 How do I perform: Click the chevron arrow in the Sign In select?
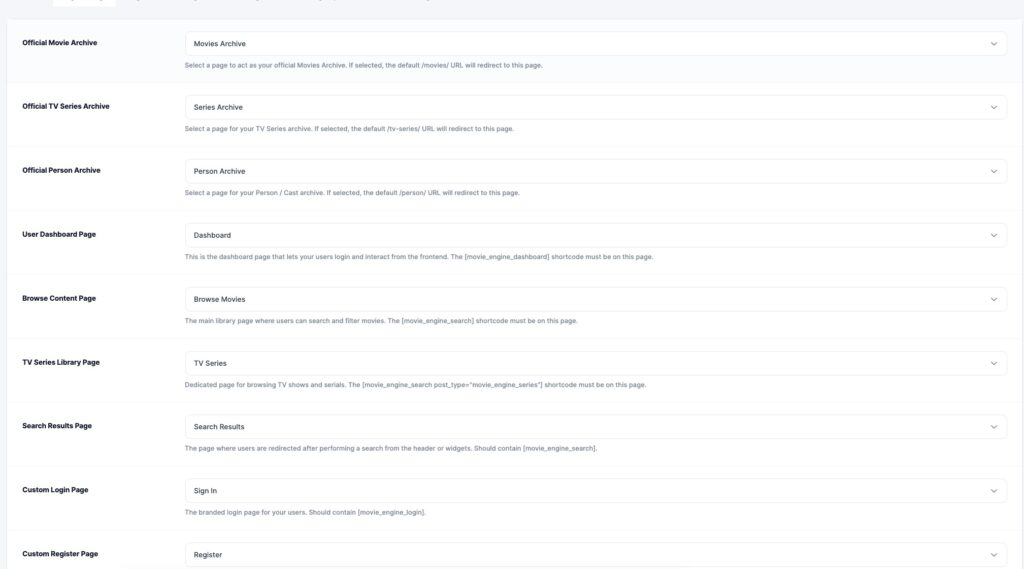[x=993, y=491]
